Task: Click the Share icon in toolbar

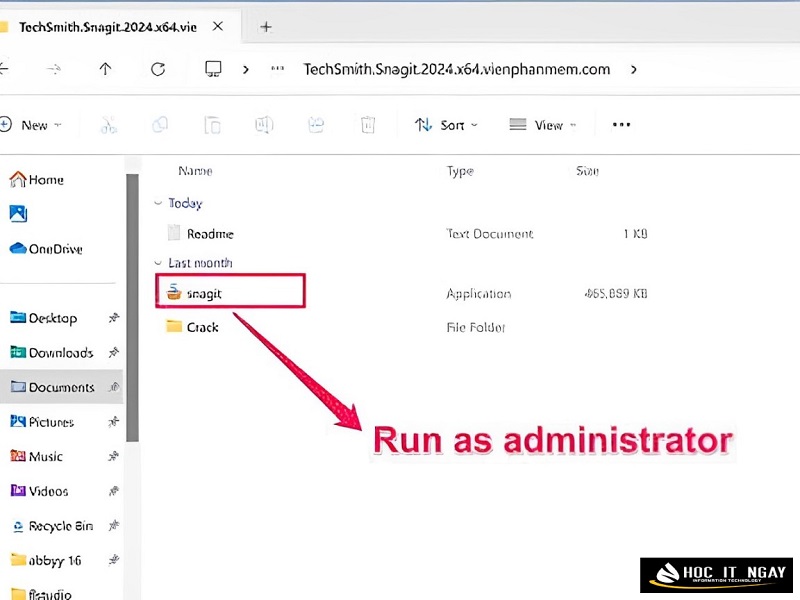Action: (x=316, y=124)
